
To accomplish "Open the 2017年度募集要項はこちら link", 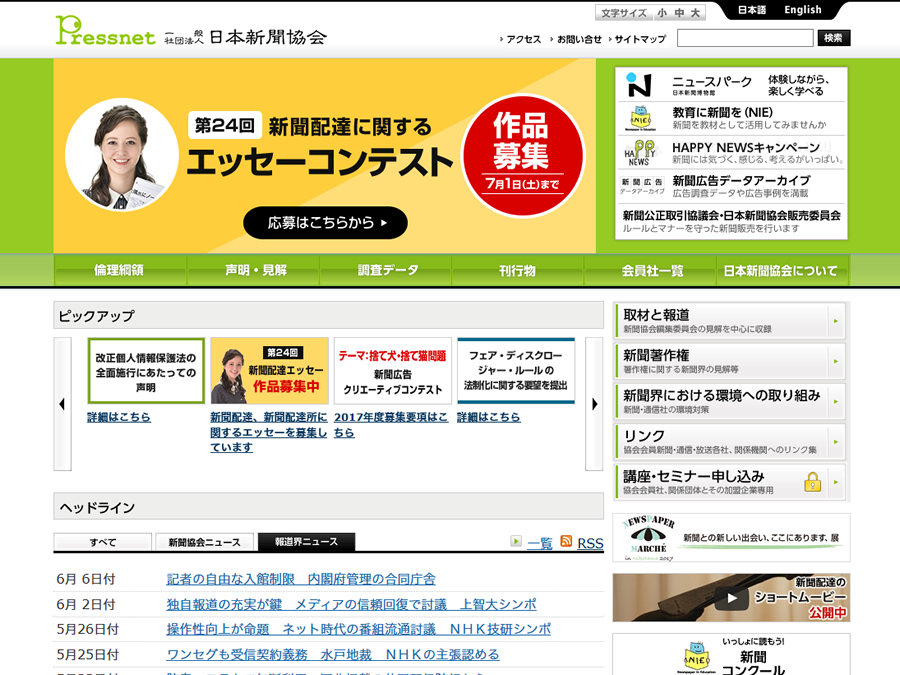I will point(390,425).
